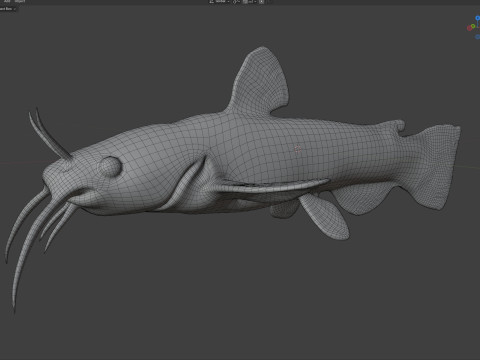Open the Select Box drag mode dropdown

(7, 9)
